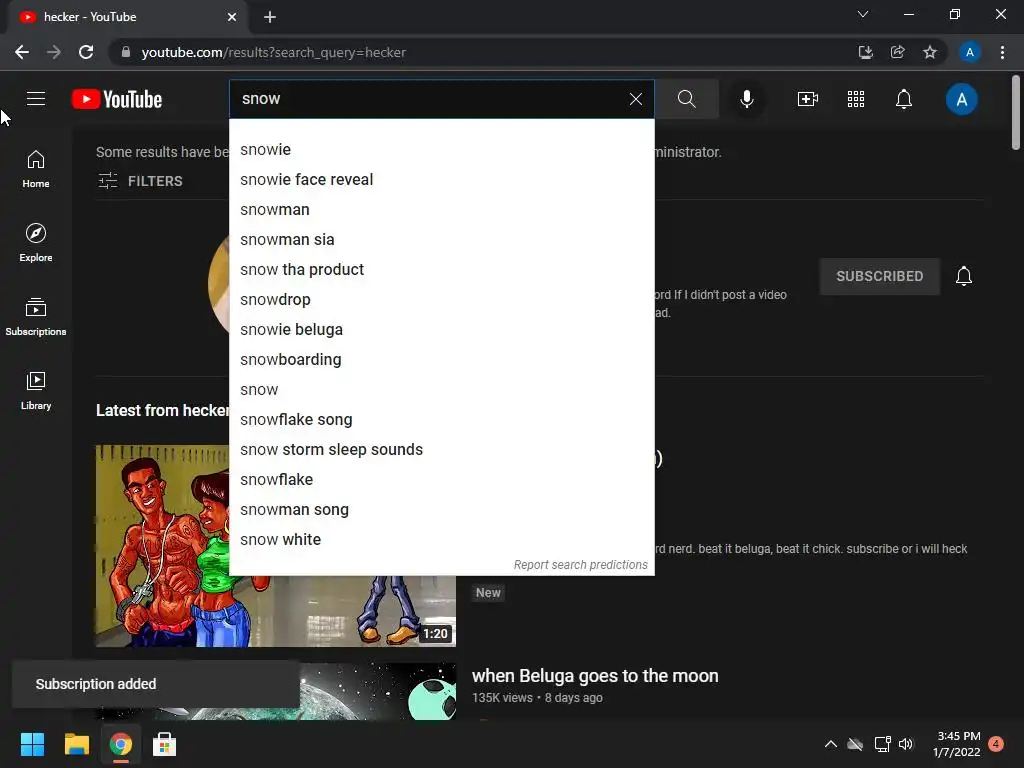The width and height of the screenshot is (1024, 768).
Task: Open the Windows Start menu
Action: [32, 744]
